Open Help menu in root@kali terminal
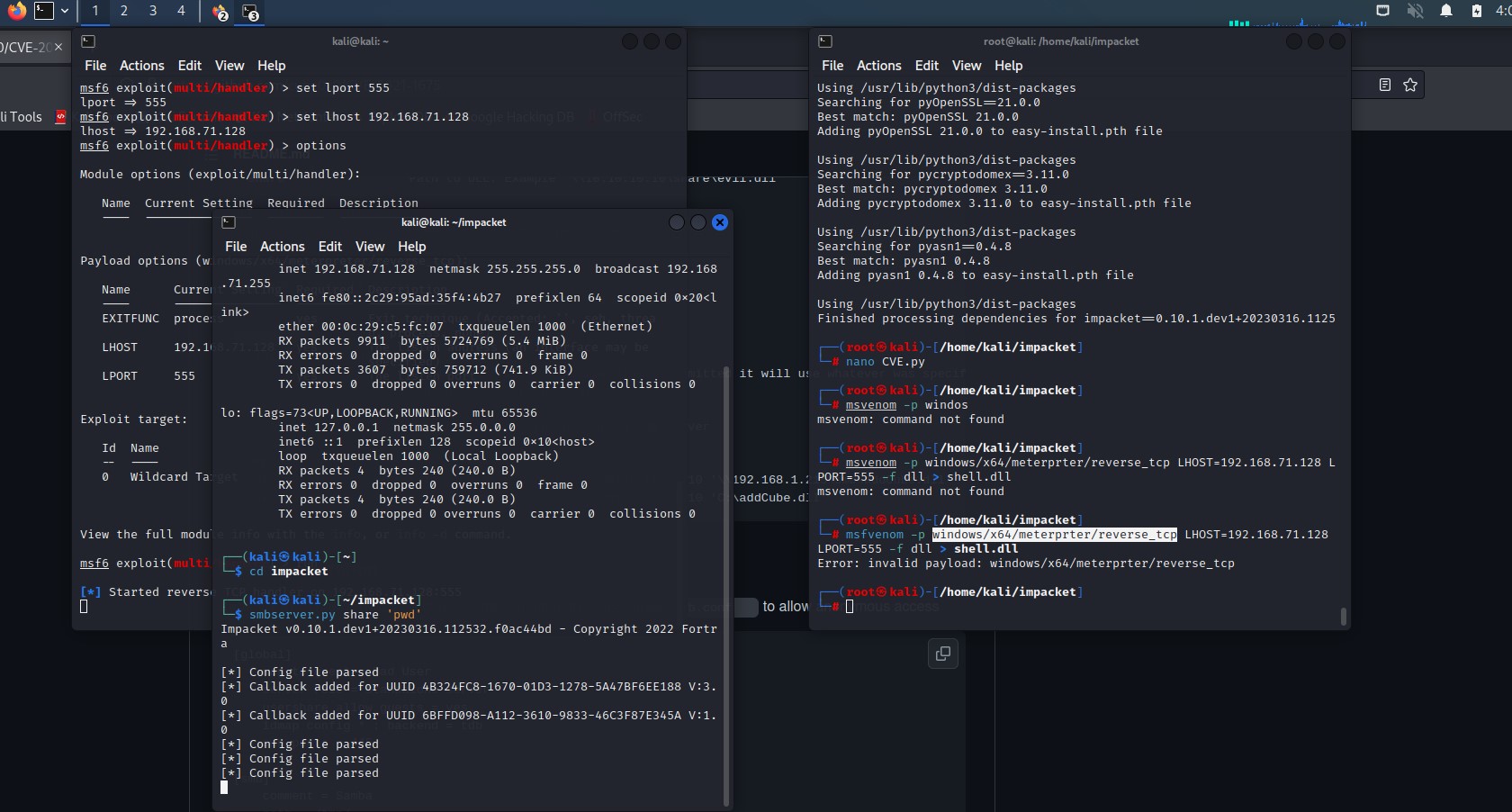 tap(1009, 66)
